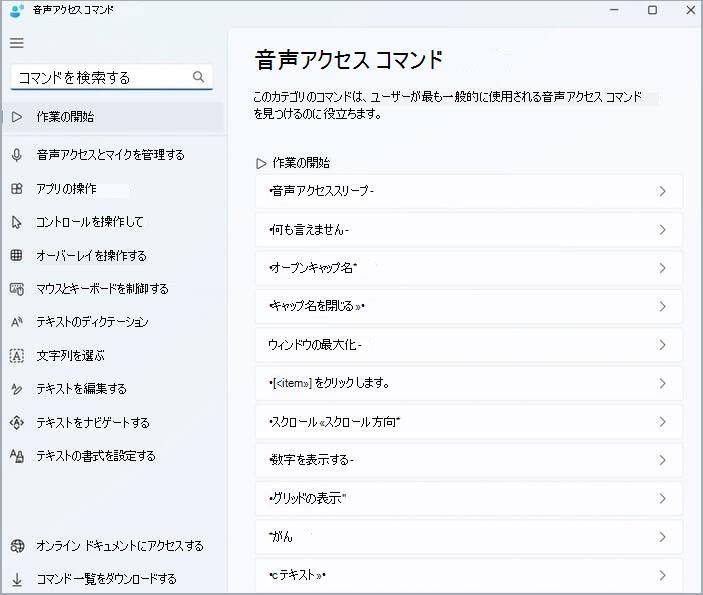Click the voice access app icon in title bar
The image size is (703, 595).
point(17,10)
